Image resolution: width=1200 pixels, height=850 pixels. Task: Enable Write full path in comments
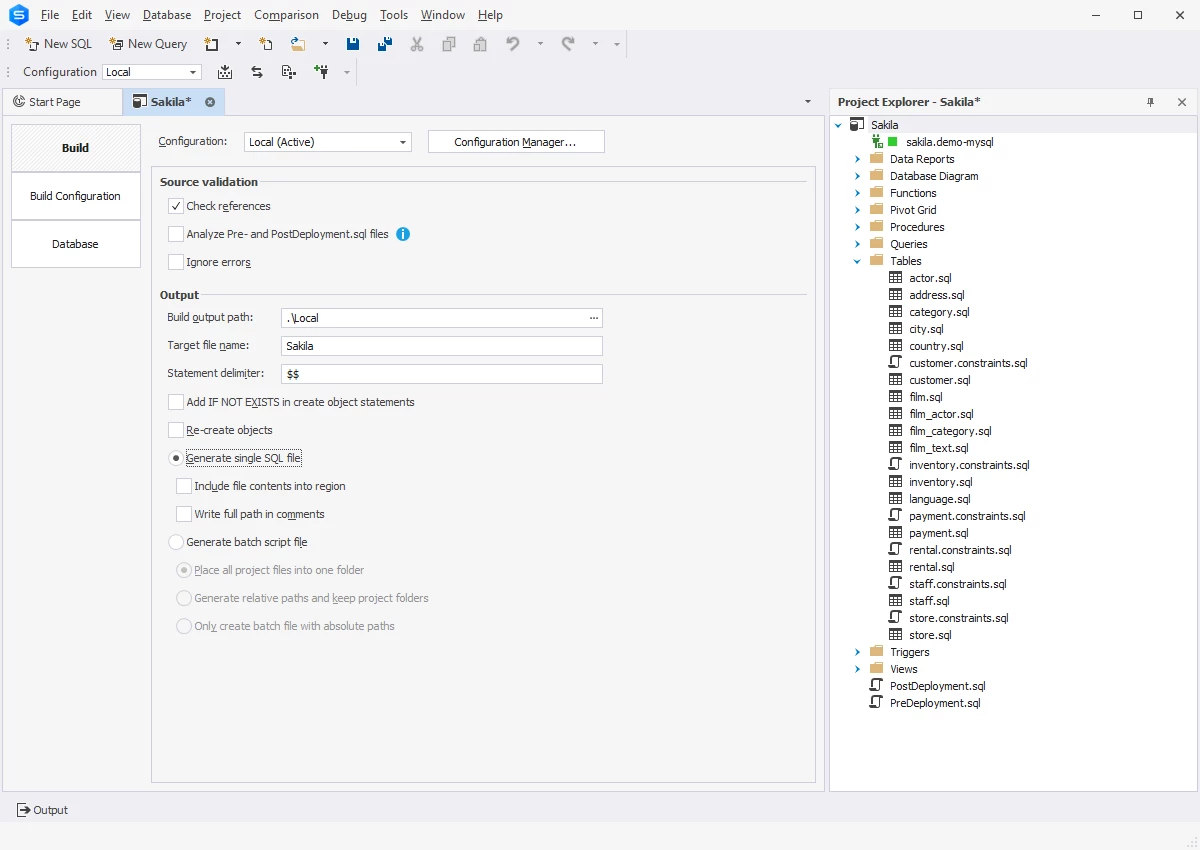[184, 514]
